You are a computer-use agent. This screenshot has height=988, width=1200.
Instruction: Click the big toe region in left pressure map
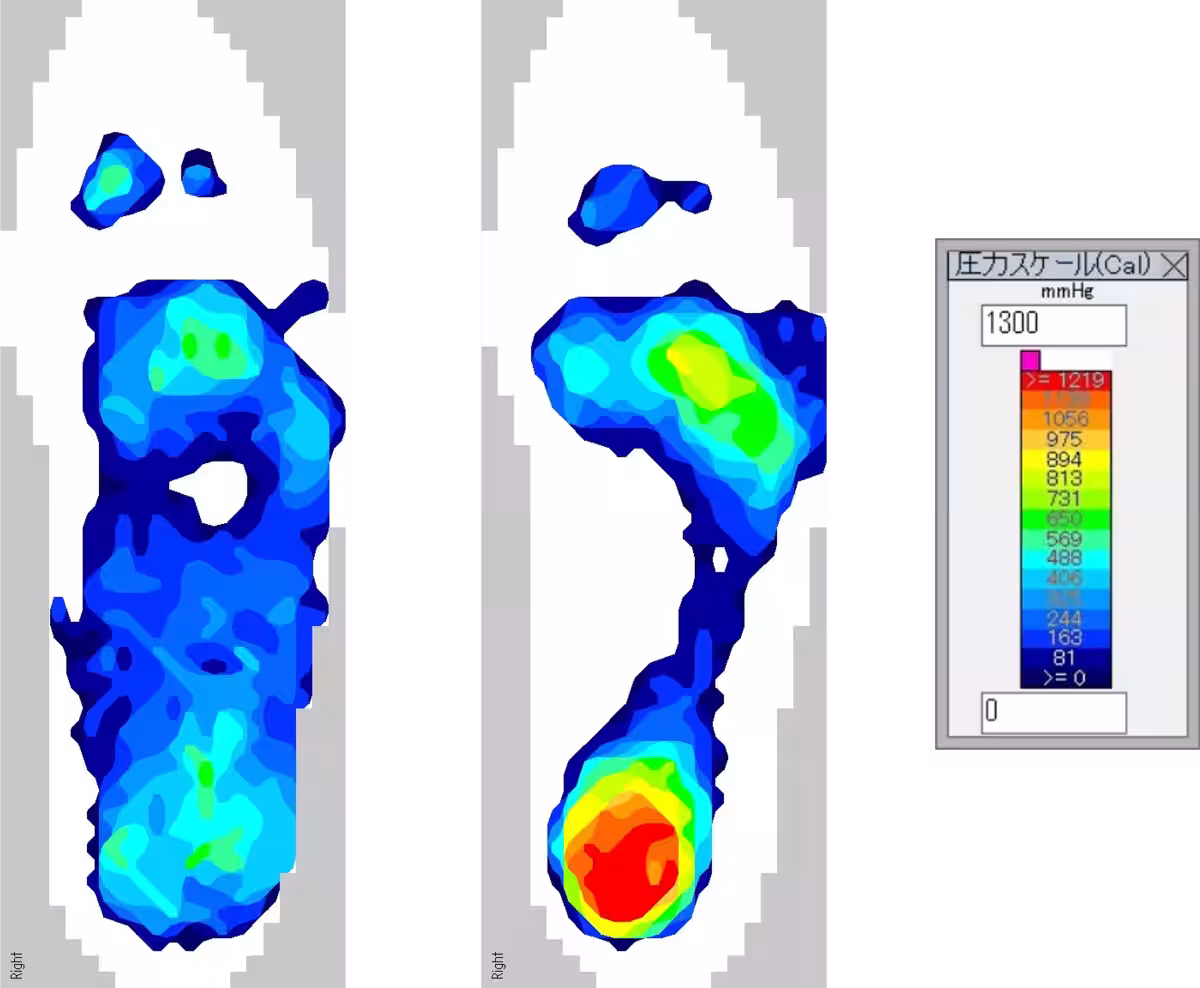tap(117, 180)
